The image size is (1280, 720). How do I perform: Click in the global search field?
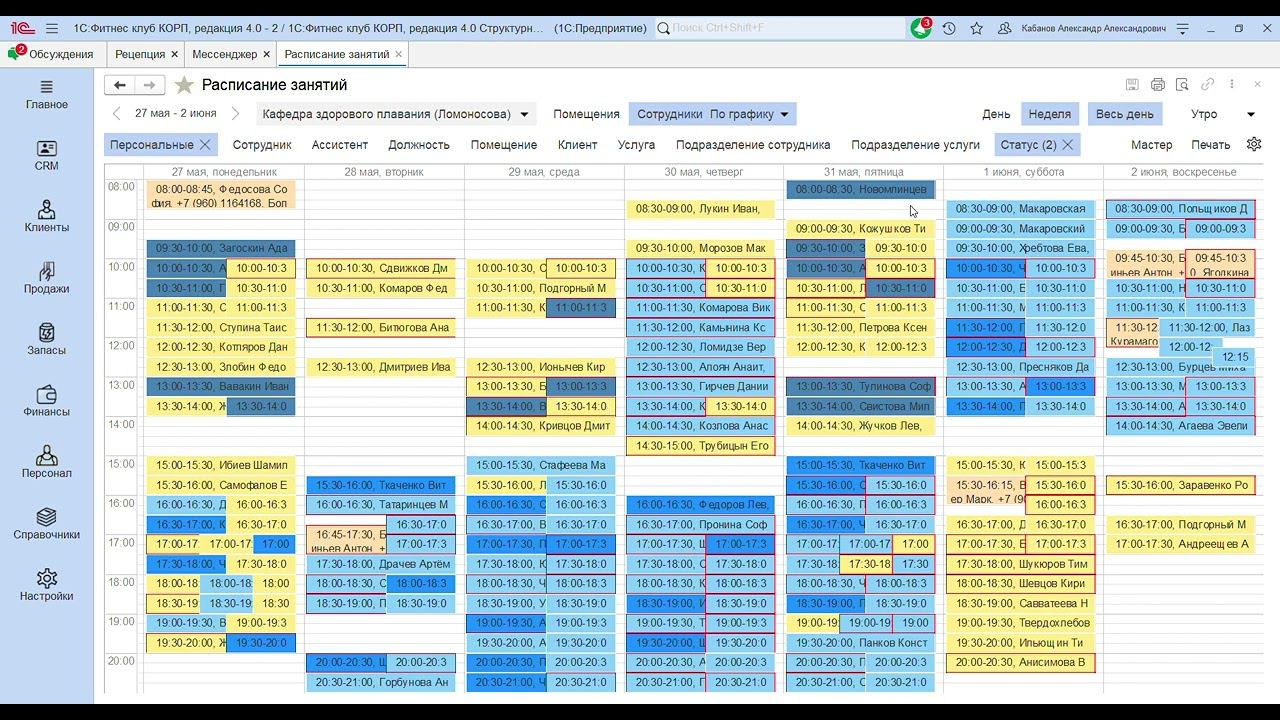(x=779, y=29)
